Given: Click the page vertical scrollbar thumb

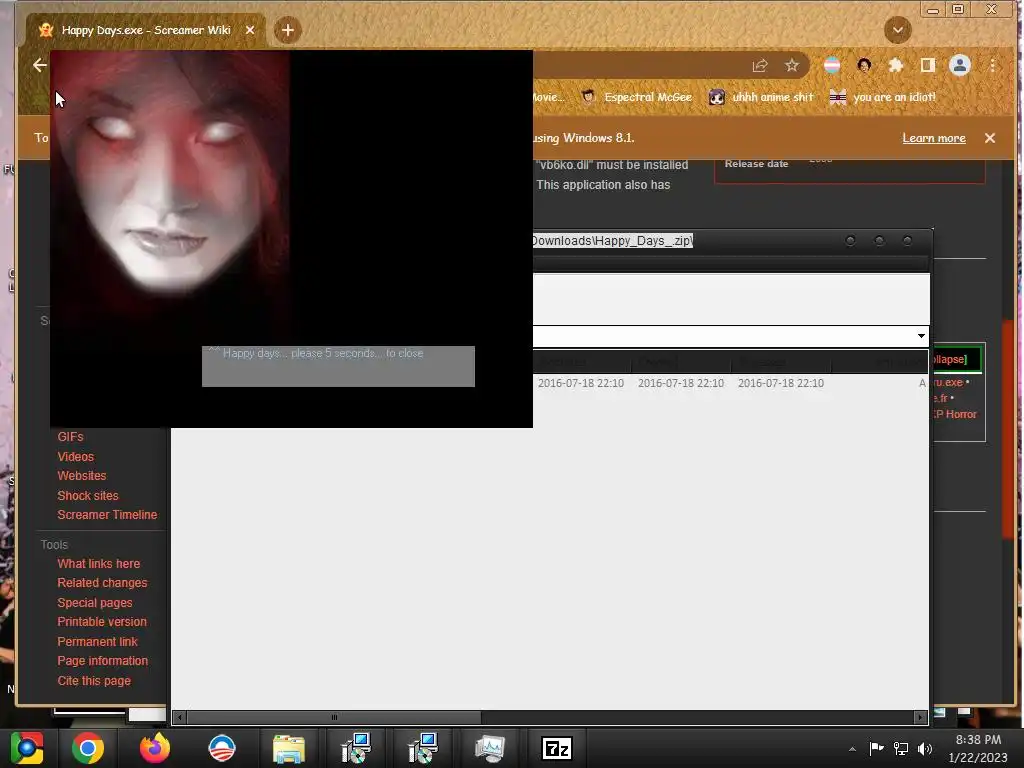Looking at the screenshot, I should (x=1010, y=428).
